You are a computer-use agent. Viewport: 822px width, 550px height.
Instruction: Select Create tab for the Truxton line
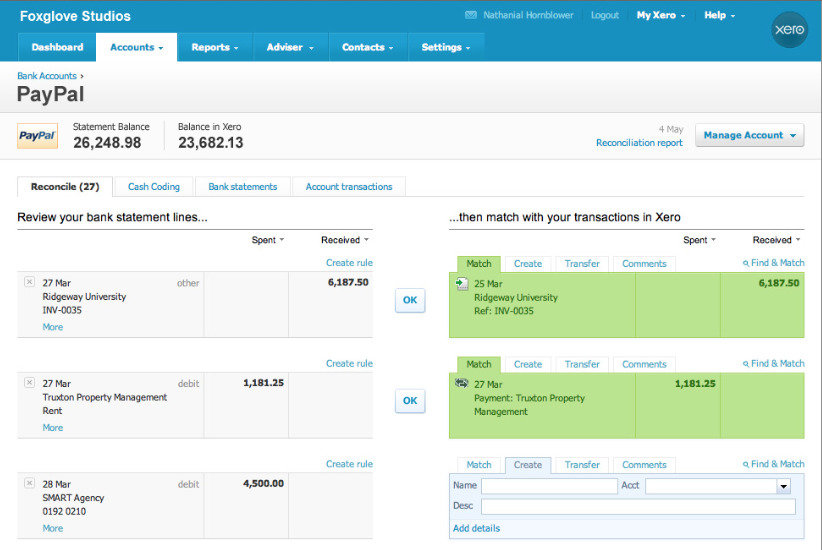[528, 364]
